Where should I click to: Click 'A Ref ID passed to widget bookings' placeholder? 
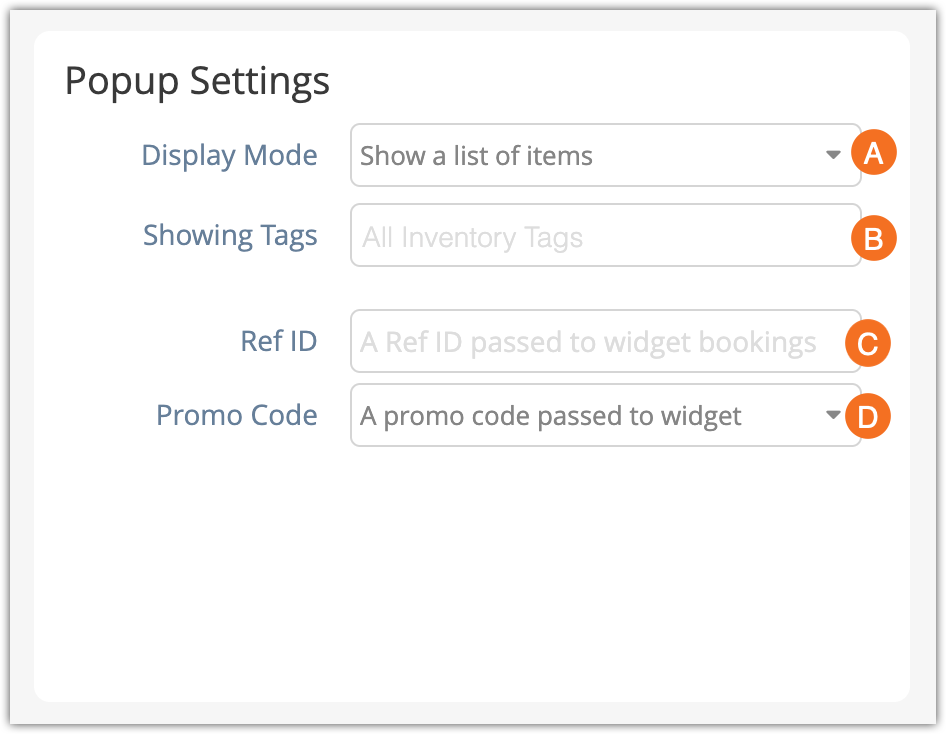point(588,343)
